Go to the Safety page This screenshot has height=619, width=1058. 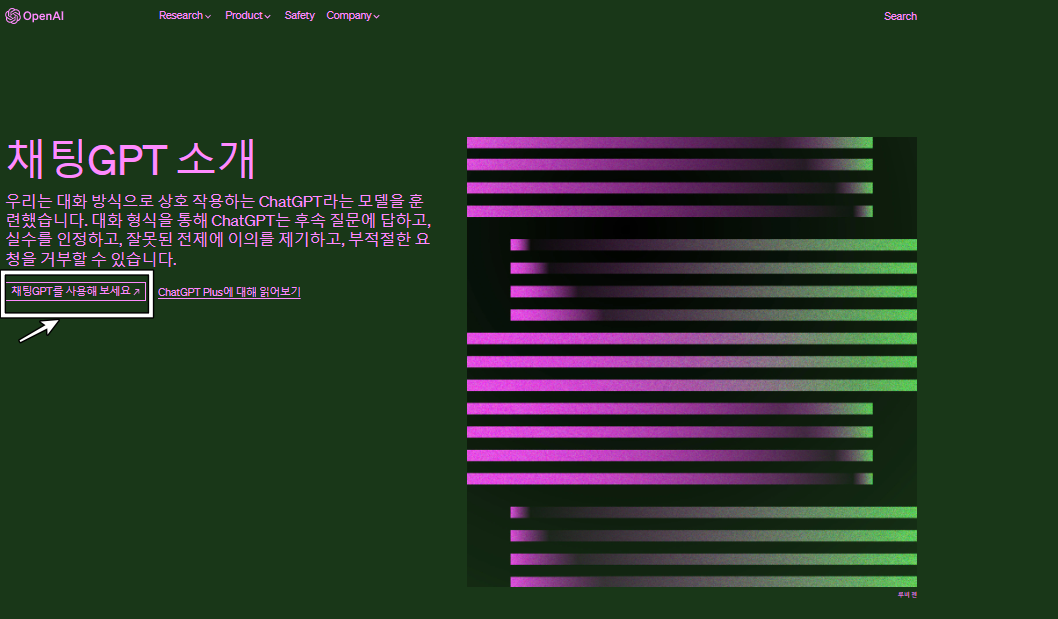click(300, 16)
